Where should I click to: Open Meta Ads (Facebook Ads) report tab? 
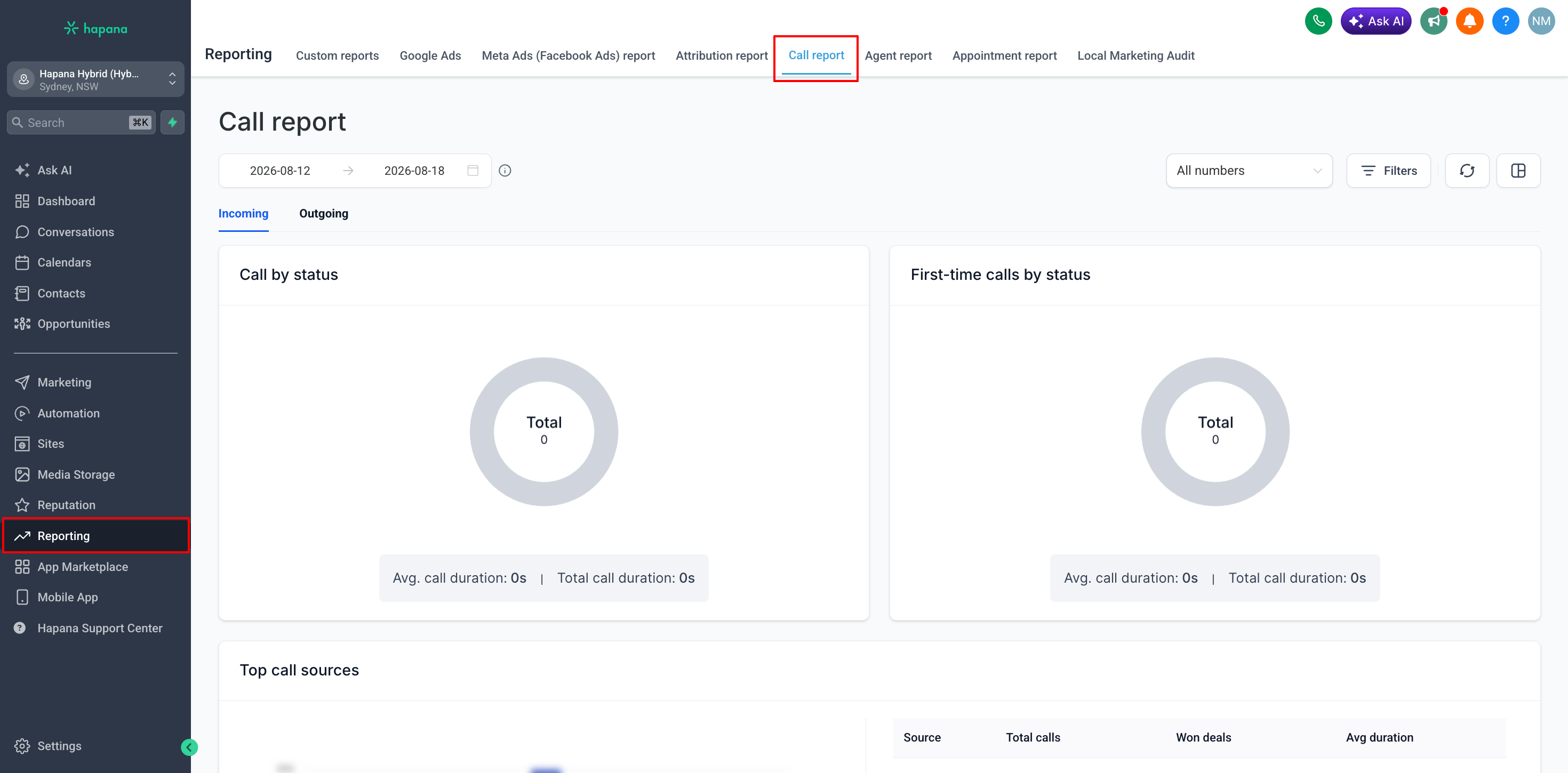[x=569, y=55]
